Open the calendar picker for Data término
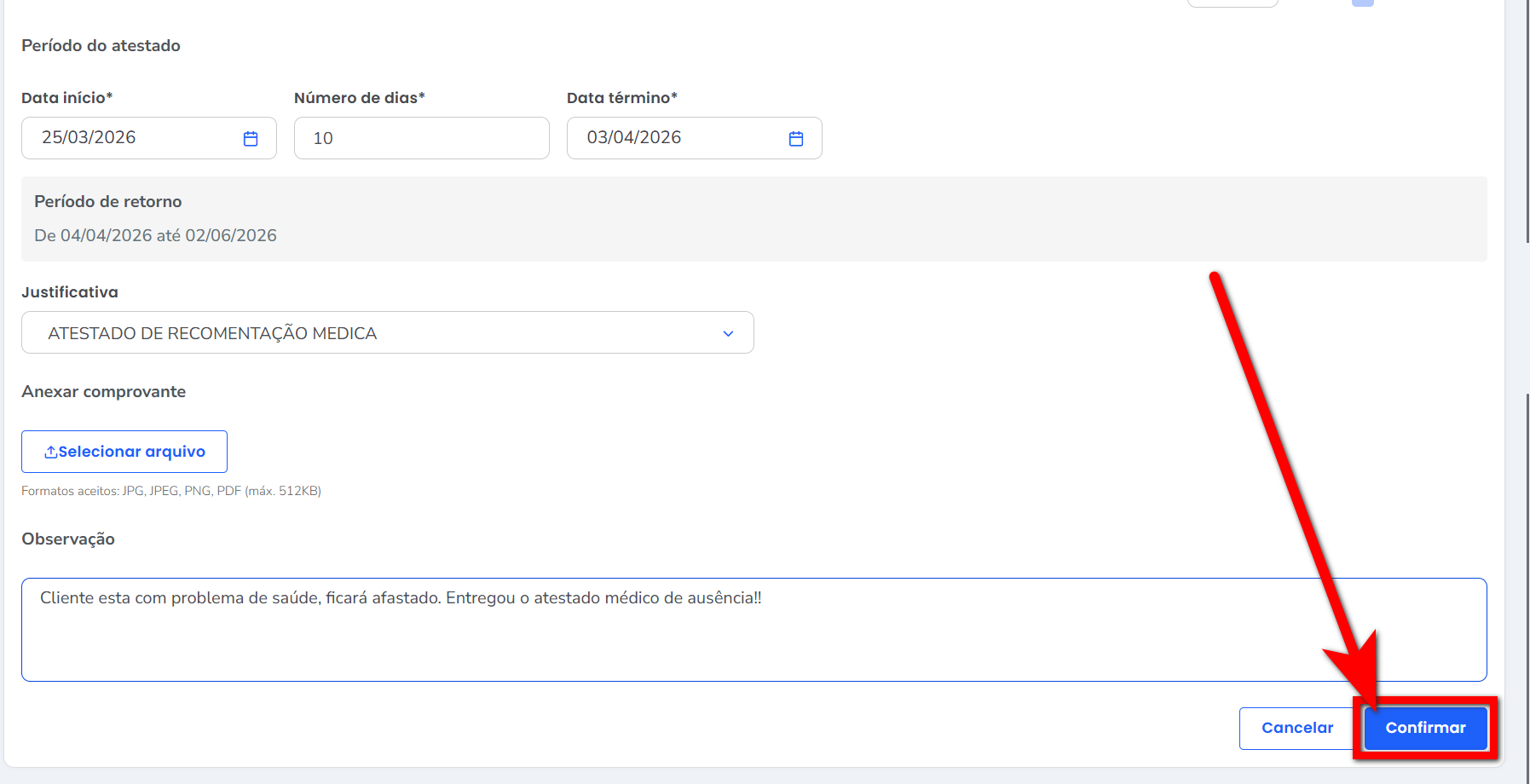The image size is (1530, 784). click(796, 139)
